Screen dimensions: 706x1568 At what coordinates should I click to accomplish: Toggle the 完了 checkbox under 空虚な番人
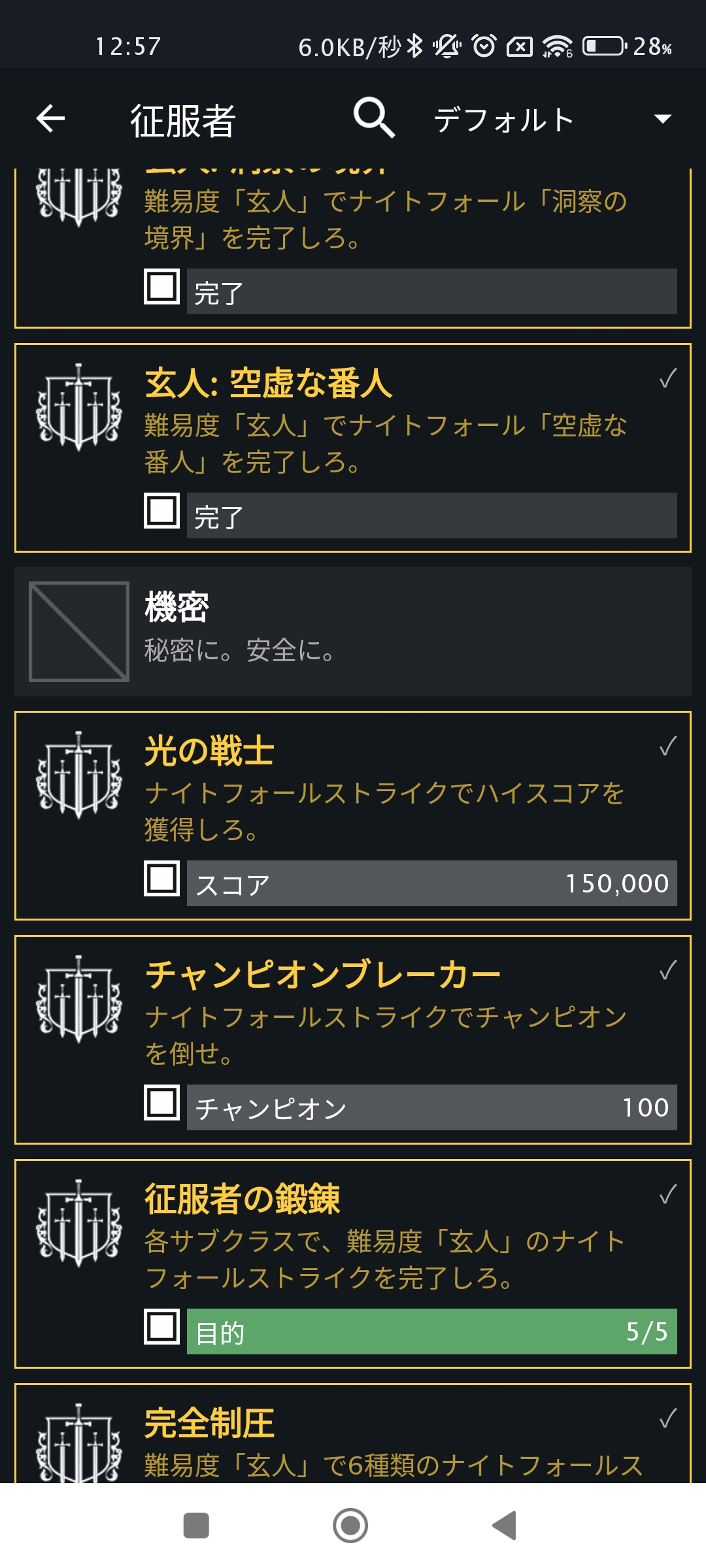(162, 511)
